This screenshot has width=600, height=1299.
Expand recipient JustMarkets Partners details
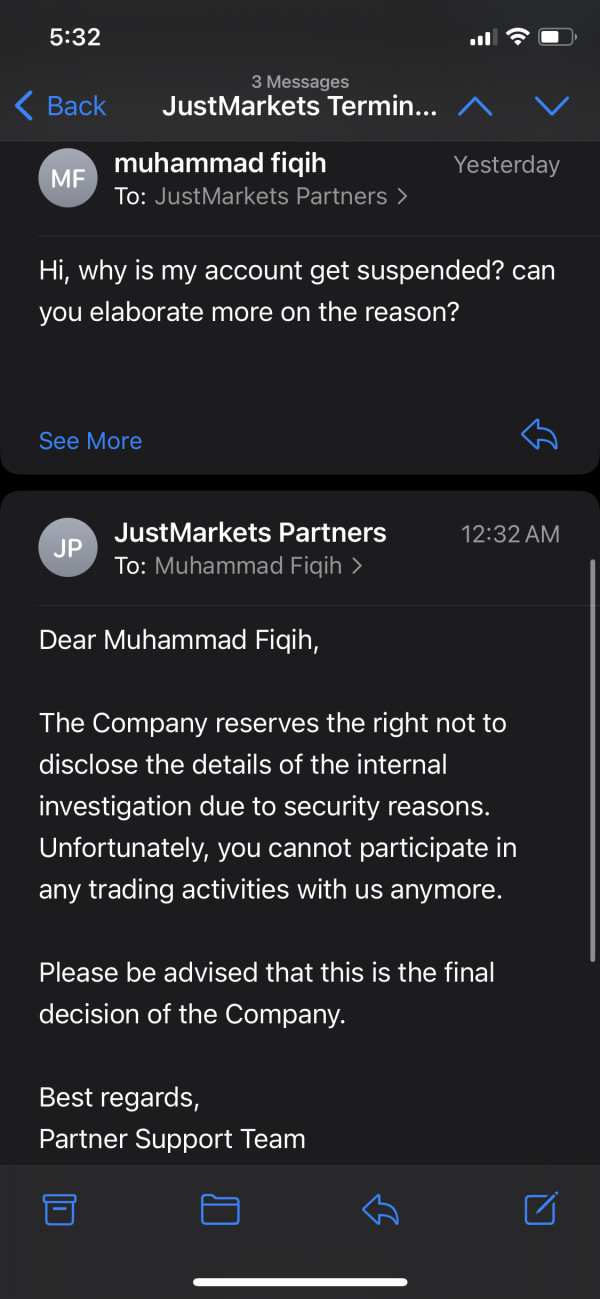(x=280, y=196)
